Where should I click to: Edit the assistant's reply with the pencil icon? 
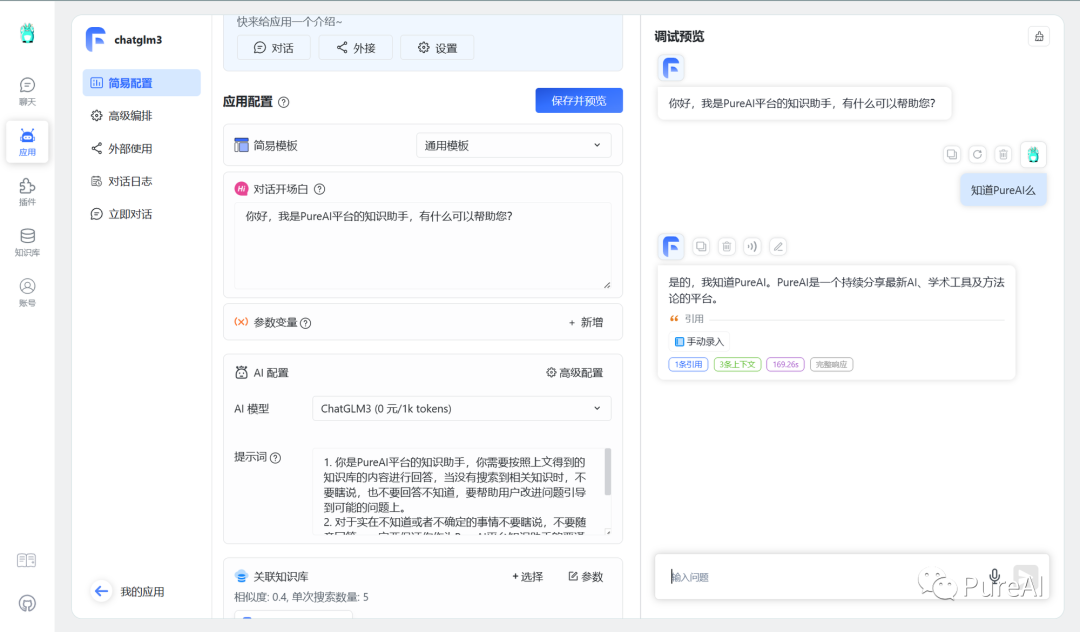(x=778, y=246)
